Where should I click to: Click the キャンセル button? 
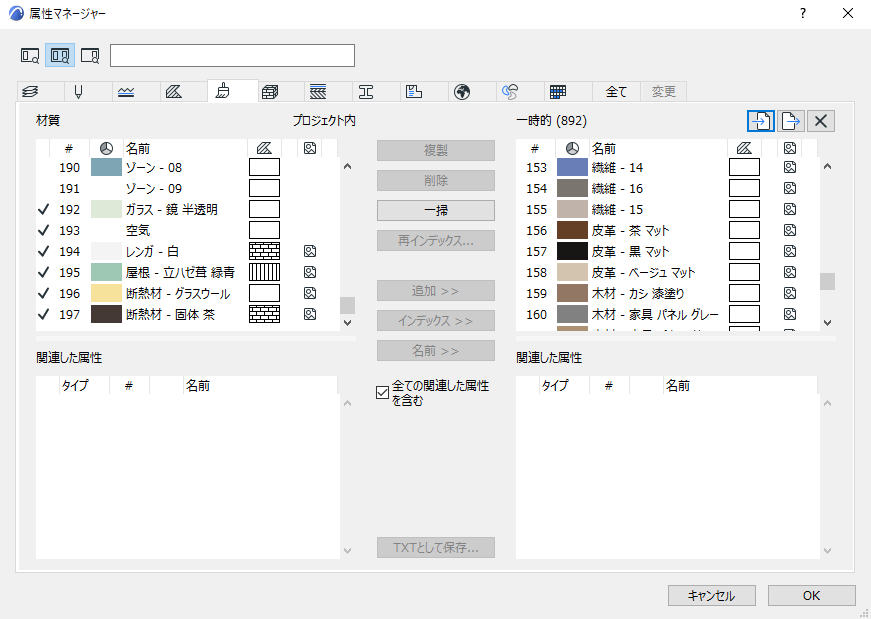coord(712,596)
